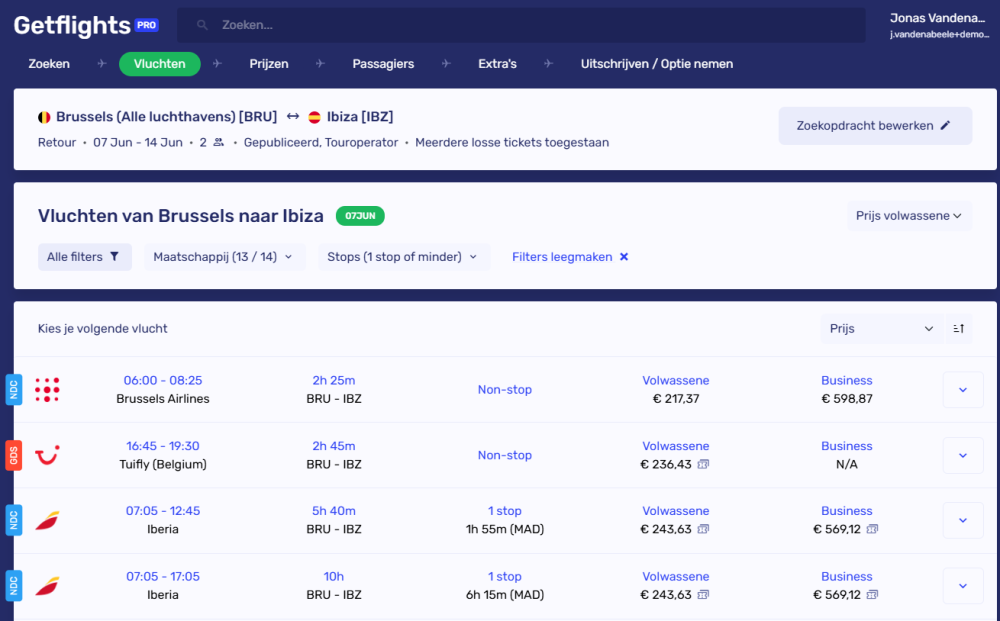
Task: Select the Iberia logo on the 07:05 flight
Action: pyautogui.click(x=46, y=520)
